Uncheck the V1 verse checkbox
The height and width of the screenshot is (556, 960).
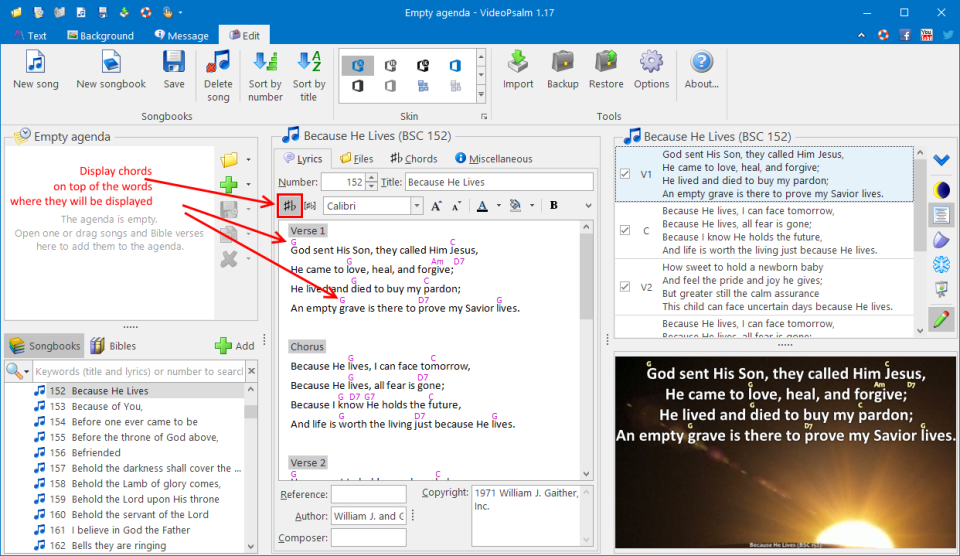tap(625, 173)
